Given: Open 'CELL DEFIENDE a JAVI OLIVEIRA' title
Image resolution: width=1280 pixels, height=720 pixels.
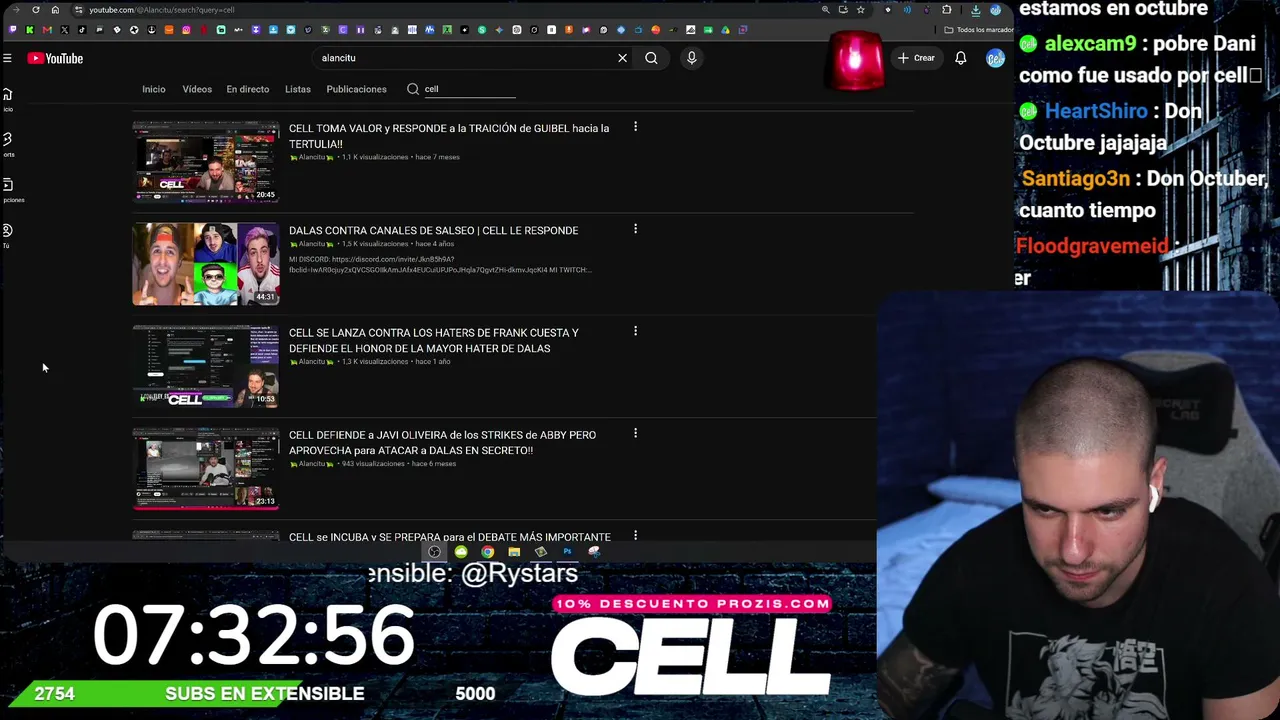Looking at the screenshot, I should point(442,442).
